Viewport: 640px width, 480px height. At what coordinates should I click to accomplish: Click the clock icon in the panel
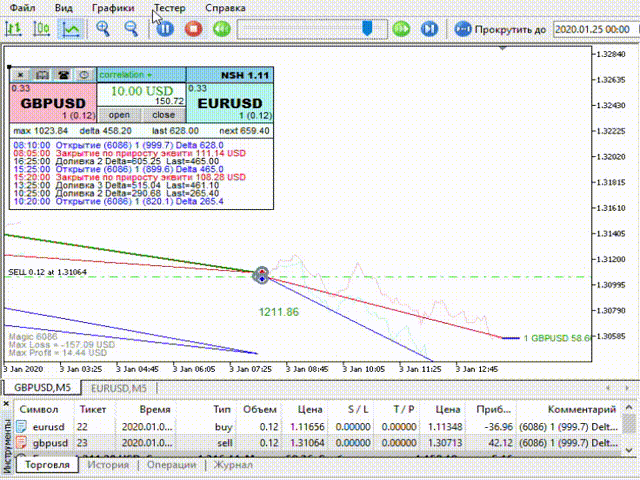[x=84, y=75]
